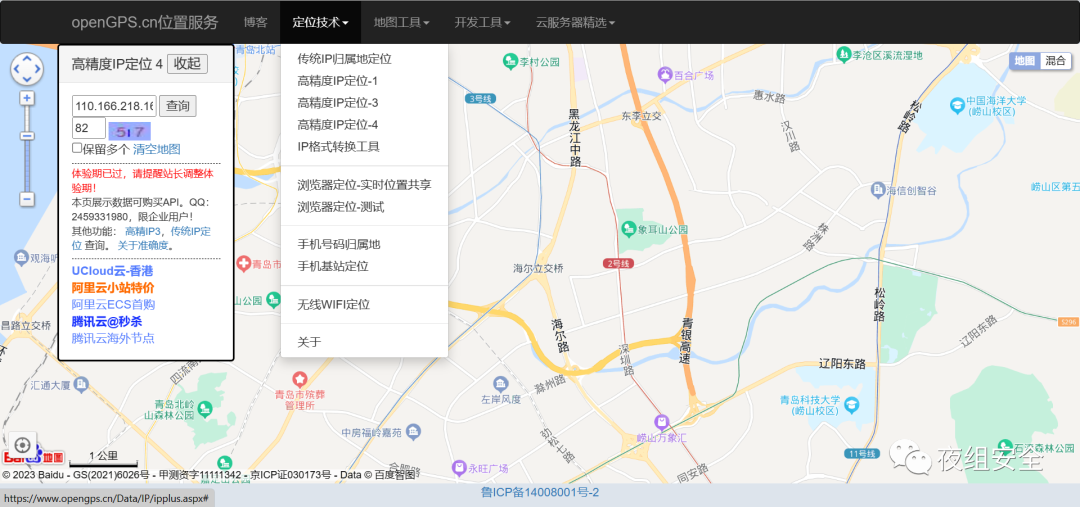Click the 中房福岭嘉苑 building marker
The image size is (1080, 507).
(414, 432)
